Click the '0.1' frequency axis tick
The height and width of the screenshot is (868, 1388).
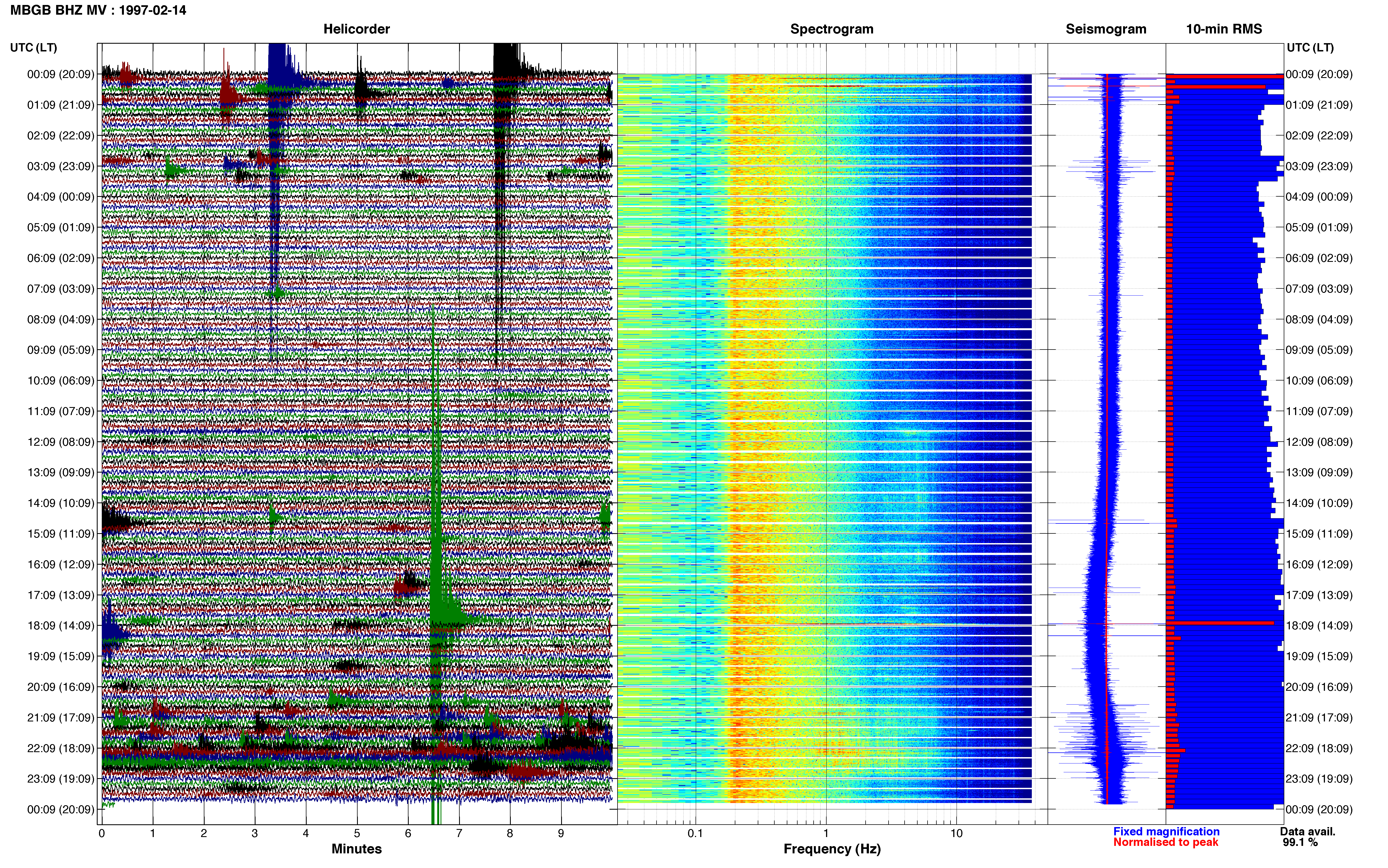[x=695, y=833]
